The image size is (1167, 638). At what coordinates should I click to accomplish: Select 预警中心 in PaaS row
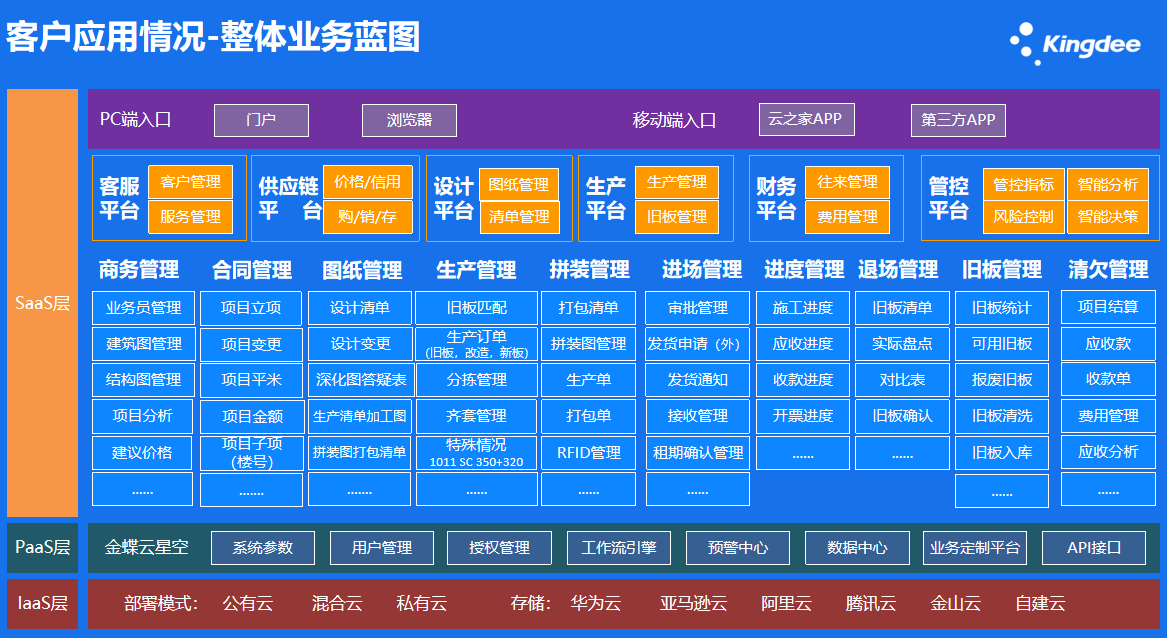(738, 548)
